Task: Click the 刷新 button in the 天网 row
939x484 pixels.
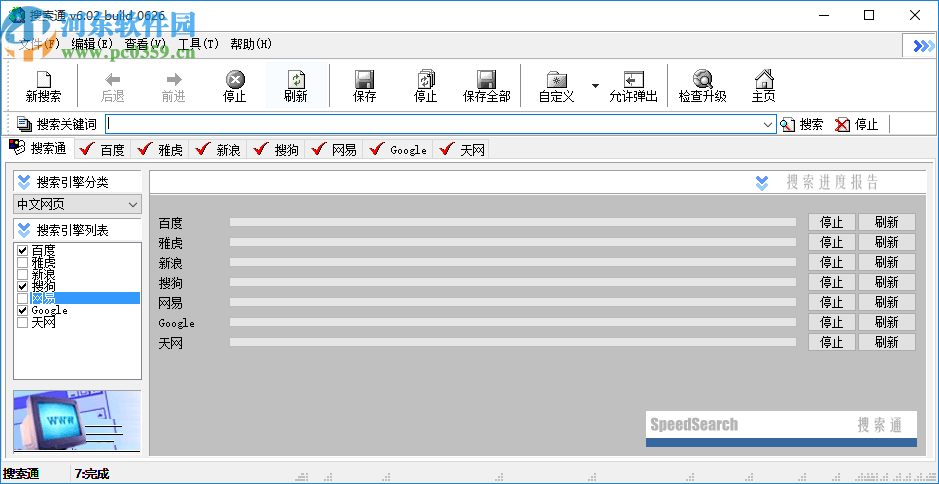Action: click(x=886, y=343)
